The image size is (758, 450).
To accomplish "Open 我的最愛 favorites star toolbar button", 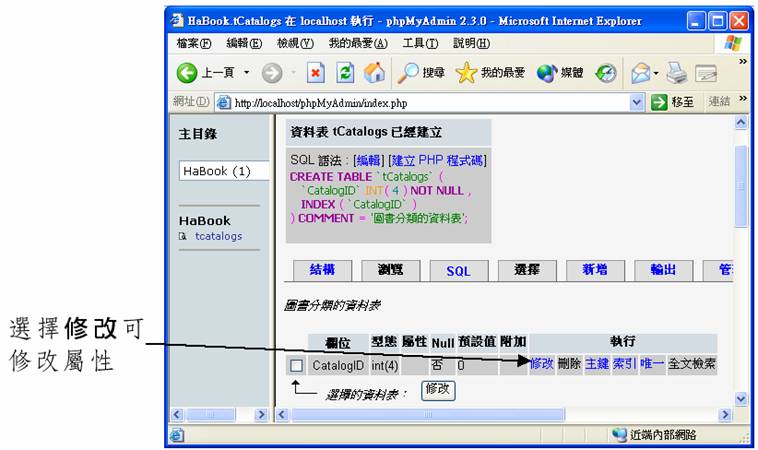I will click(490, 73).
